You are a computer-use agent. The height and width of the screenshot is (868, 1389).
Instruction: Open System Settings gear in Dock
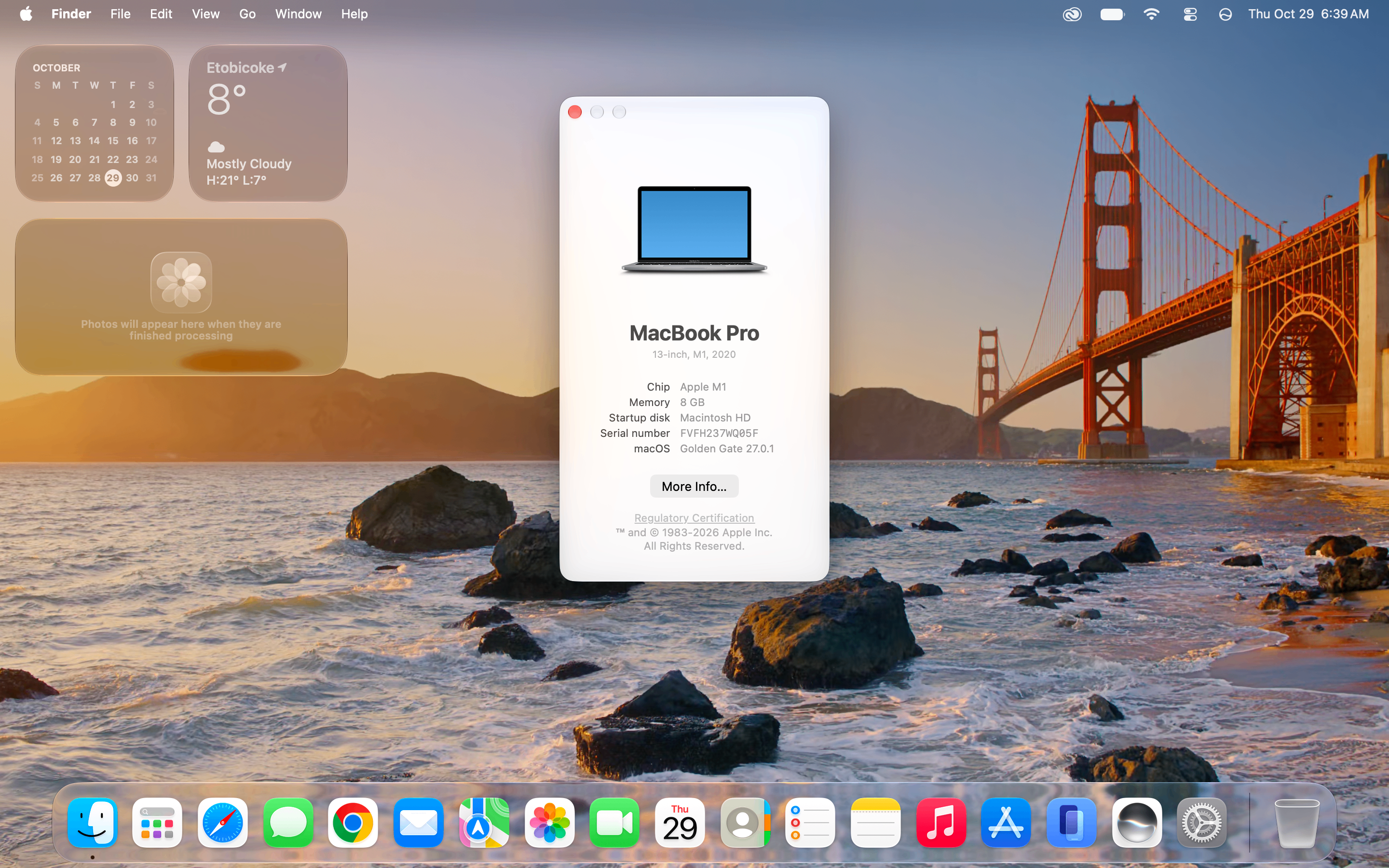pyautogui.click(x=1202, y=823)
